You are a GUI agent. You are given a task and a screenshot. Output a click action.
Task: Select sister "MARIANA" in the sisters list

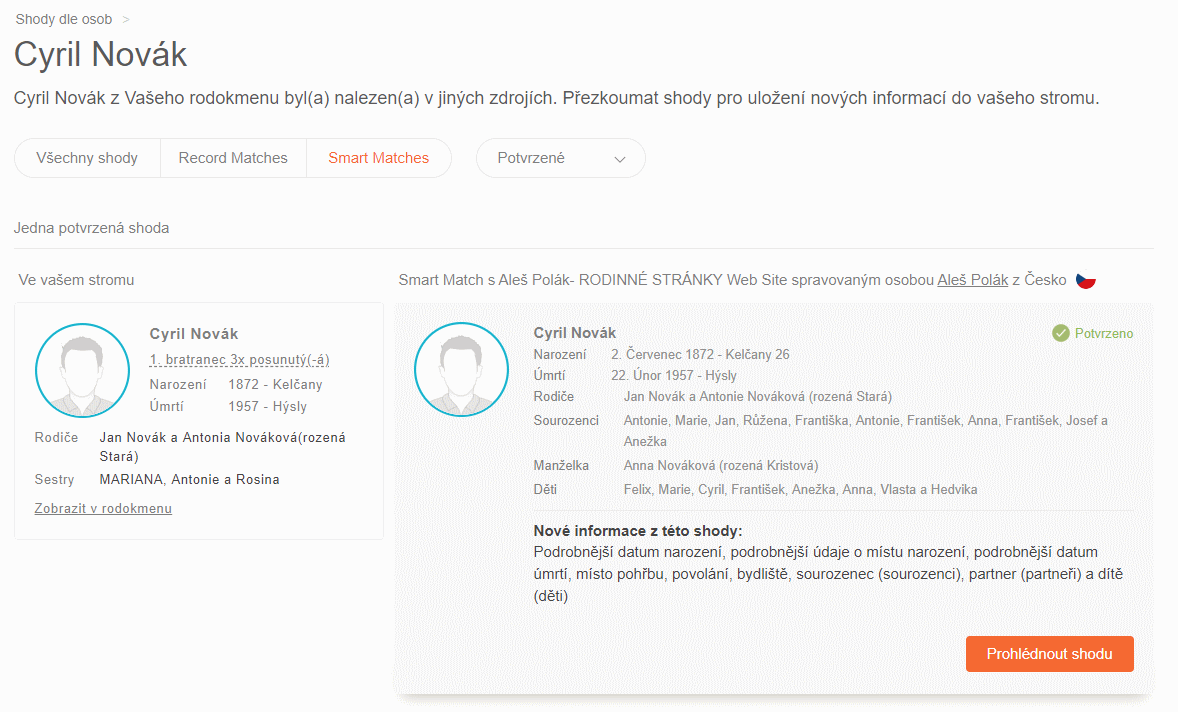click(x=134, y=479)
